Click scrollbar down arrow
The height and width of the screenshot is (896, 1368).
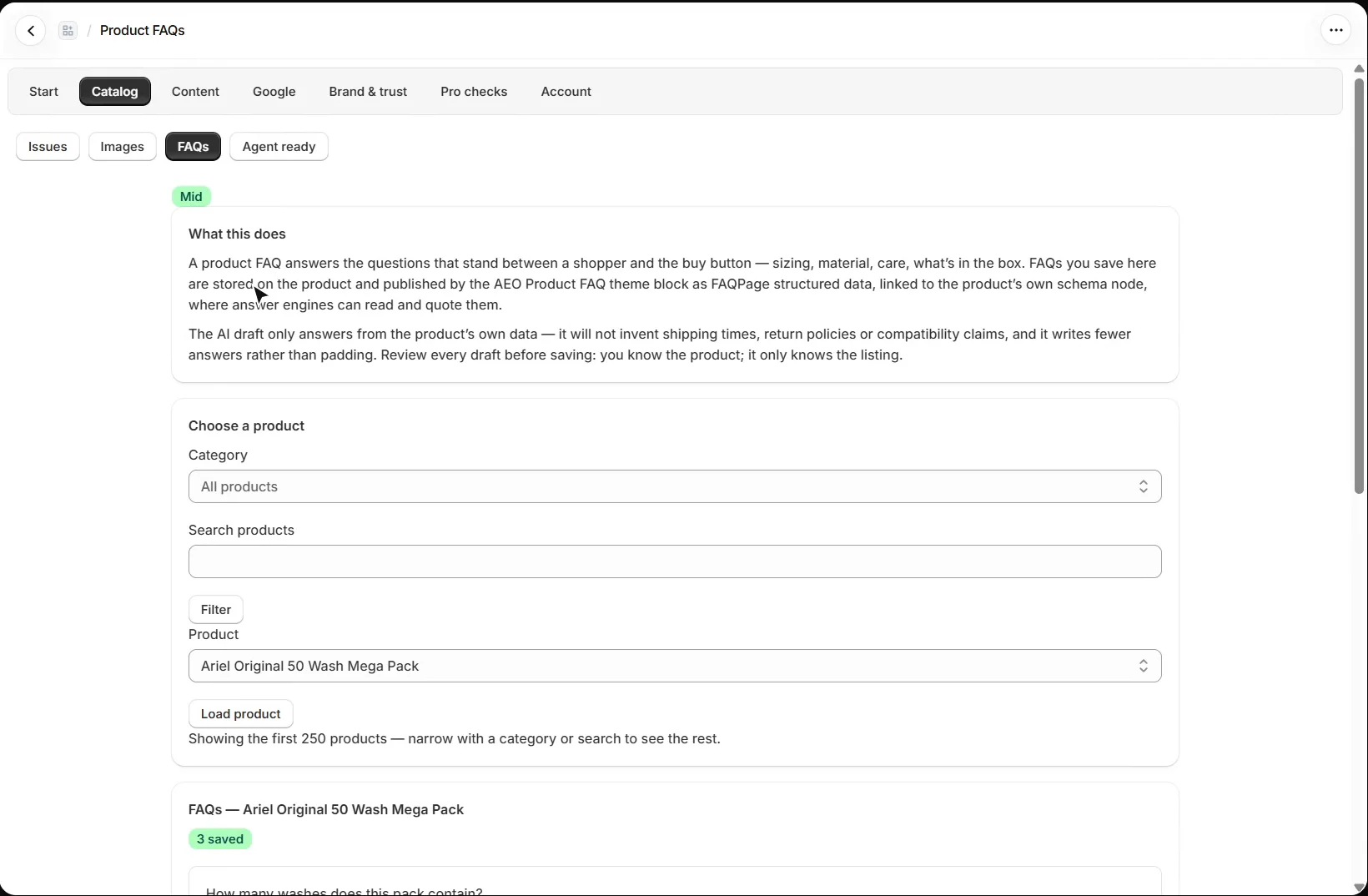tap(1359, 888)
